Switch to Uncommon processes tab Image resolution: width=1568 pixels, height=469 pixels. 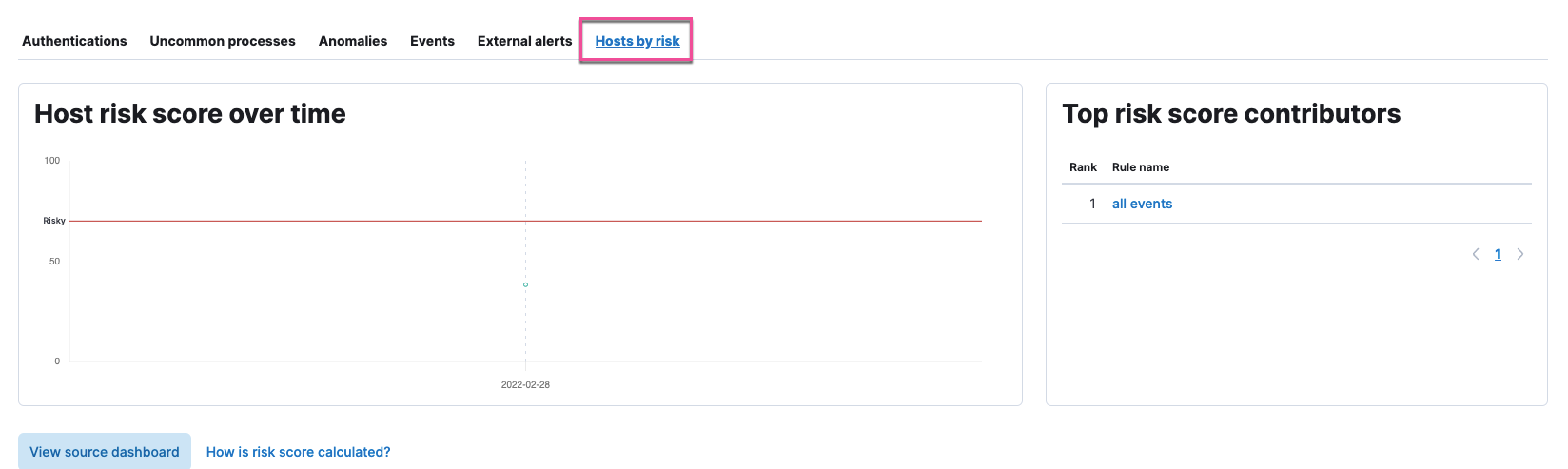point(223,41)
